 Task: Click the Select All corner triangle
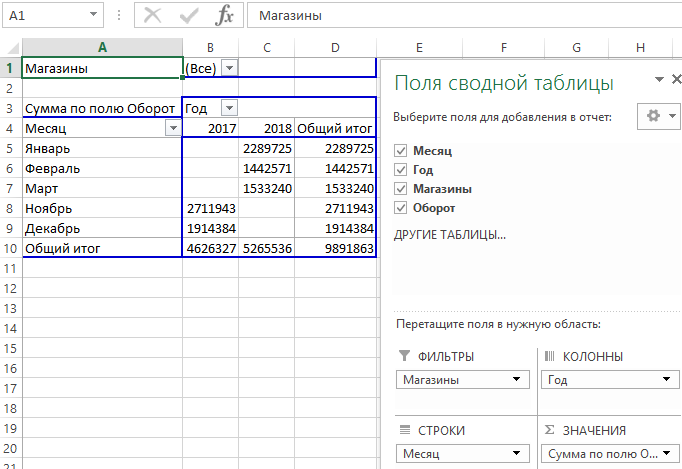click(11, 47)
